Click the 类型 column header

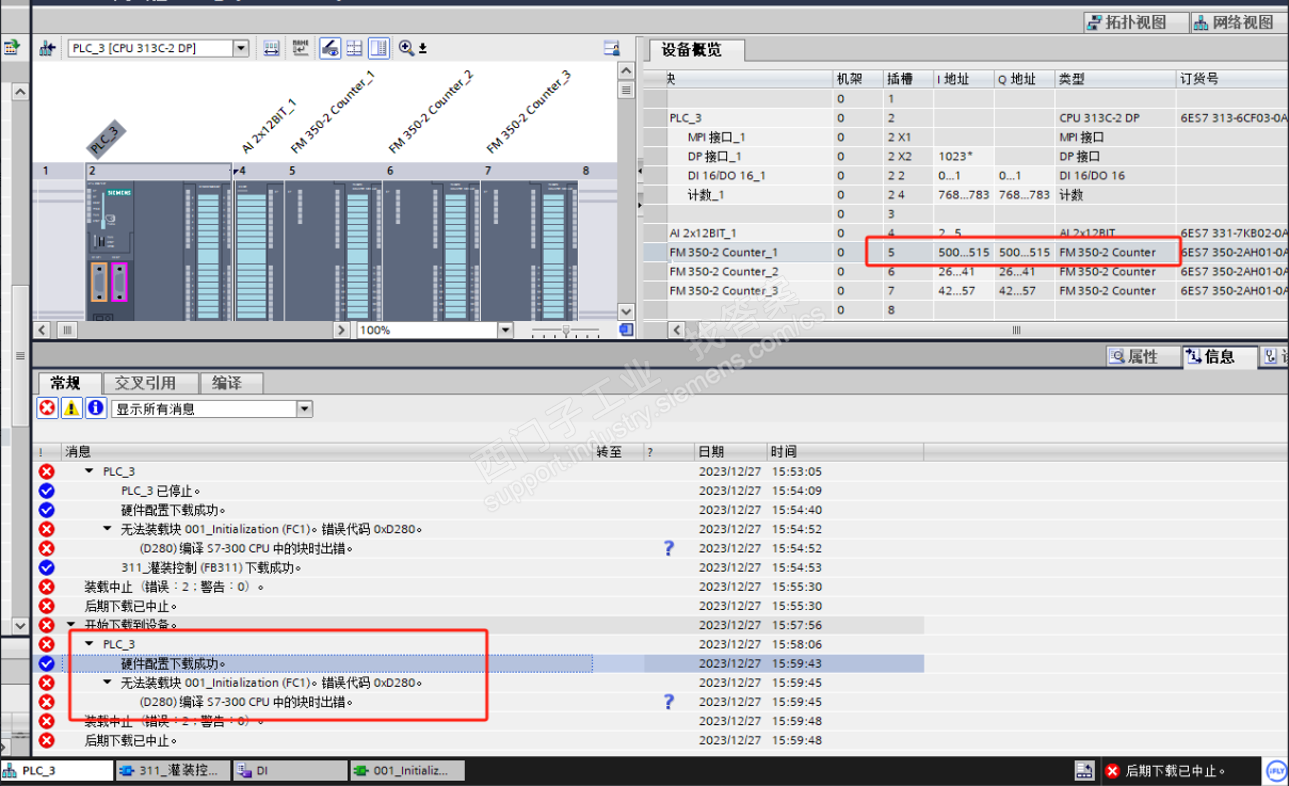(1116, 79)
